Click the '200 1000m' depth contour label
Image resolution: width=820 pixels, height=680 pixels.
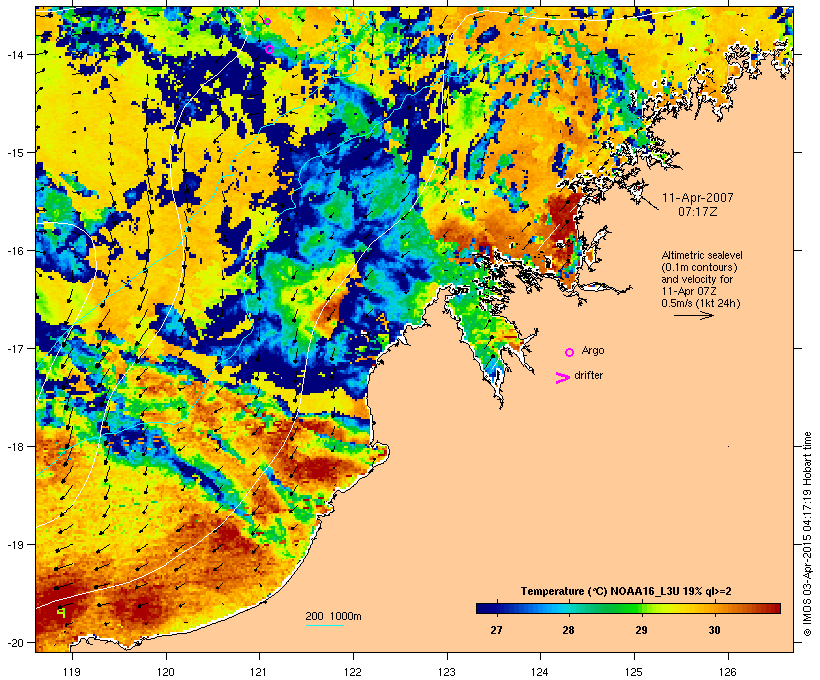pos(333,616)
